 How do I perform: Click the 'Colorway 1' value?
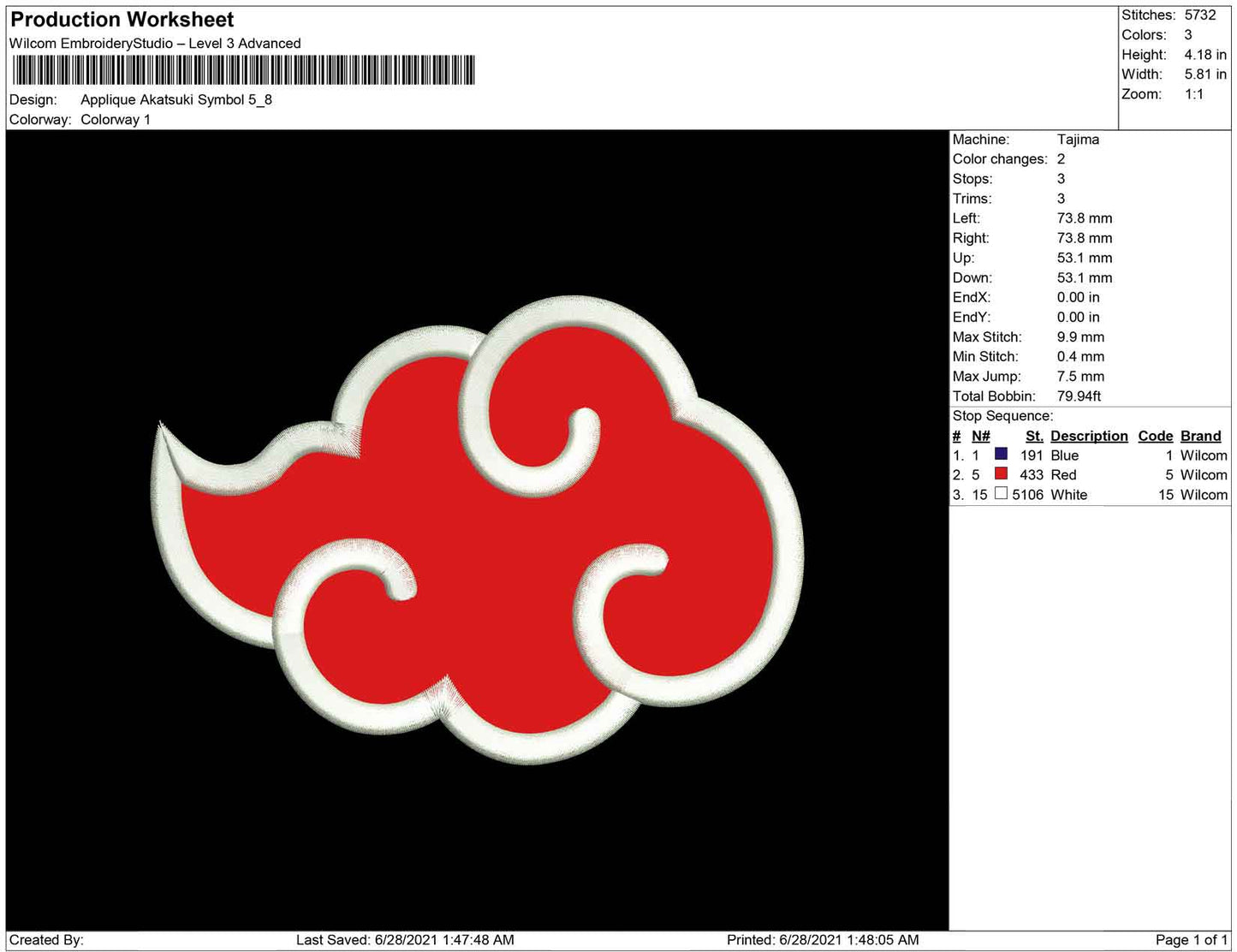point(116,120)
